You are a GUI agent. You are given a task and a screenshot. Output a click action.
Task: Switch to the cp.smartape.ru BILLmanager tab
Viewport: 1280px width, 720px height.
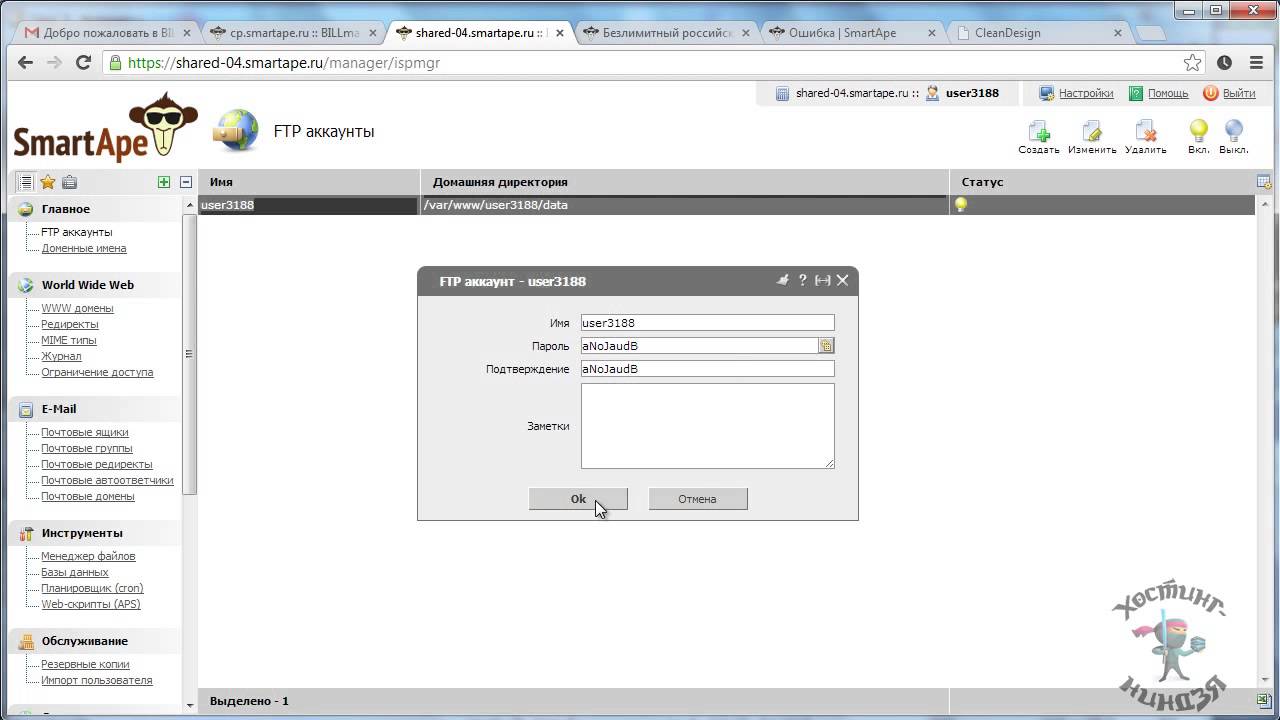pos(294,32)
